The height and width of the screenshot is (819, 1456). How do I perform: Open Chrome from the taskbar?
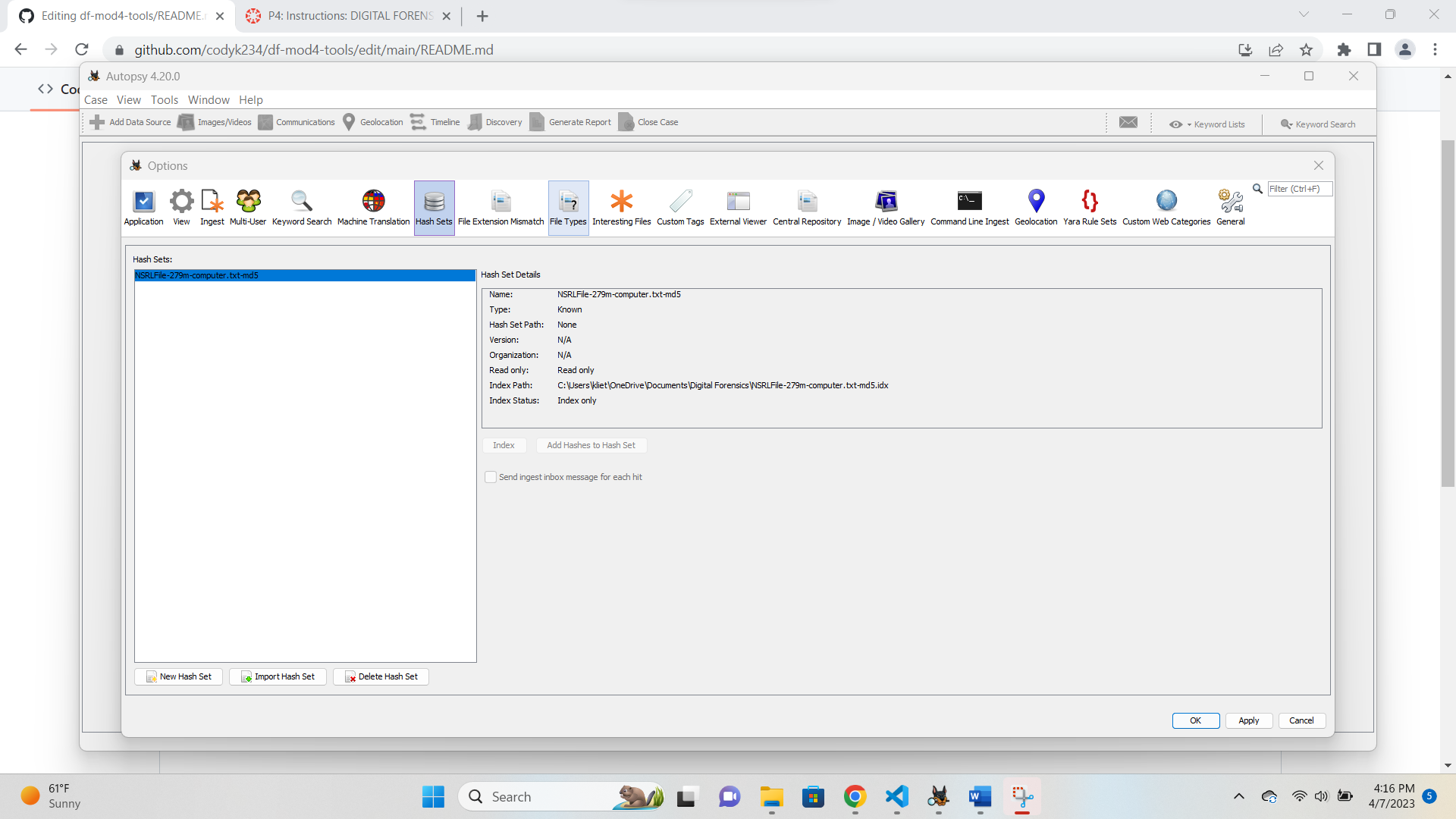[x=855, y=796]
